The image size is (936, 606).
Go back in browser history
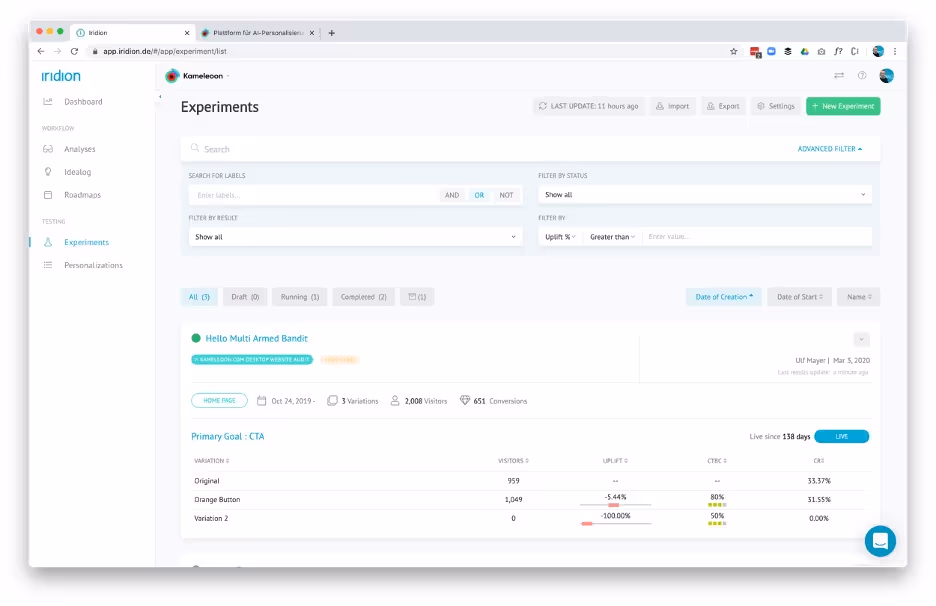pyautogui.click(x=41, y=51)
